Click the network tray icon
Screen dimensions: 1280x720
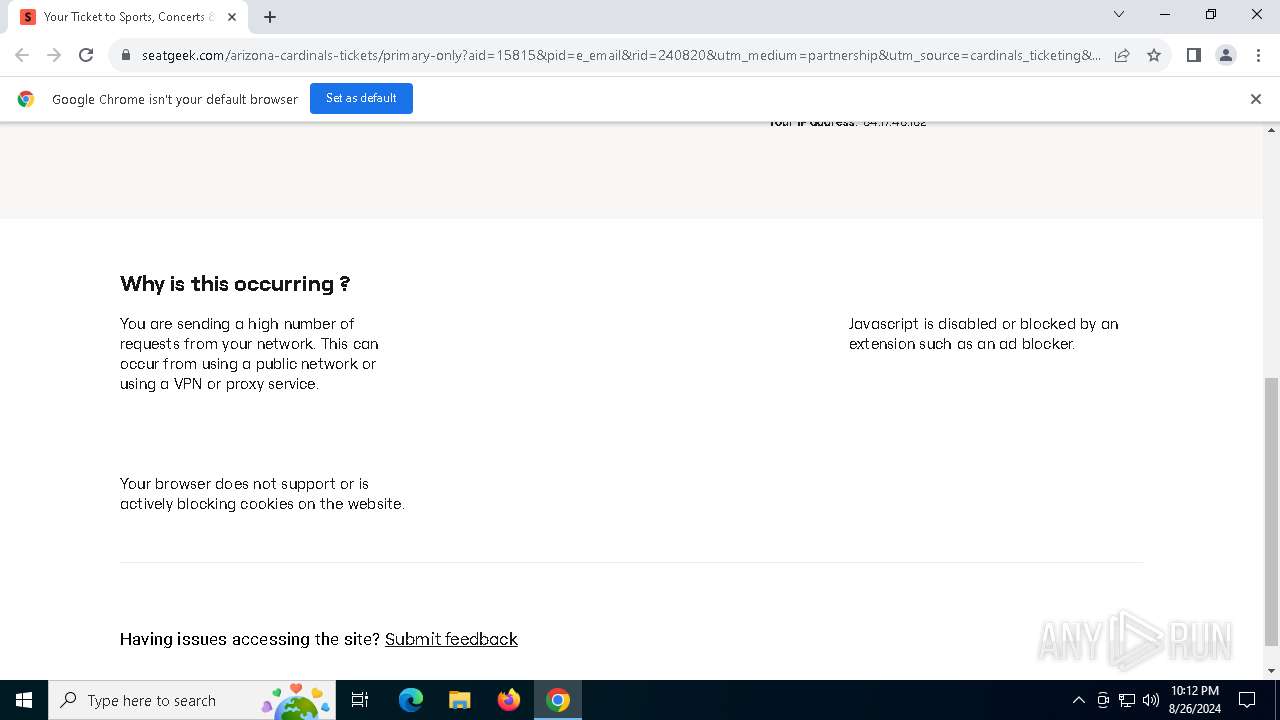1127,700
